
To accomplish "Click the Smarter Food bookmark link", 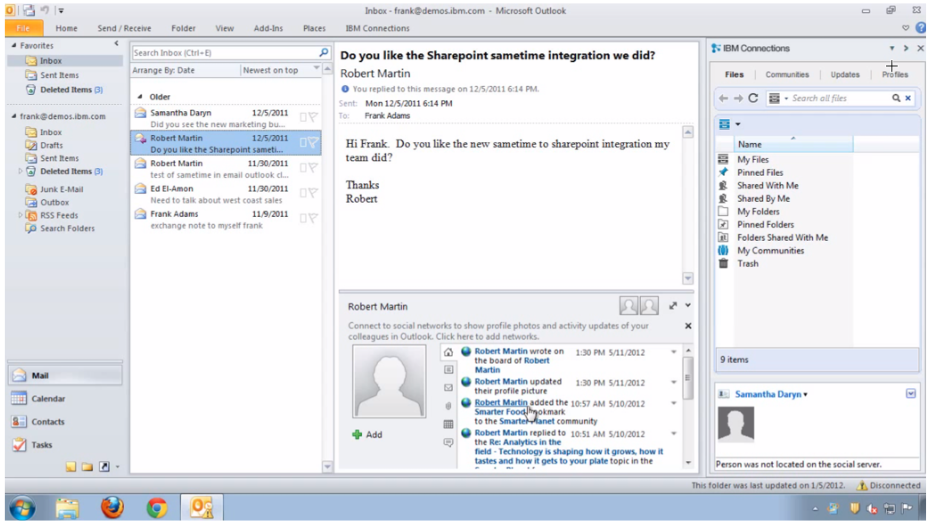I will [x=501, y=411].
